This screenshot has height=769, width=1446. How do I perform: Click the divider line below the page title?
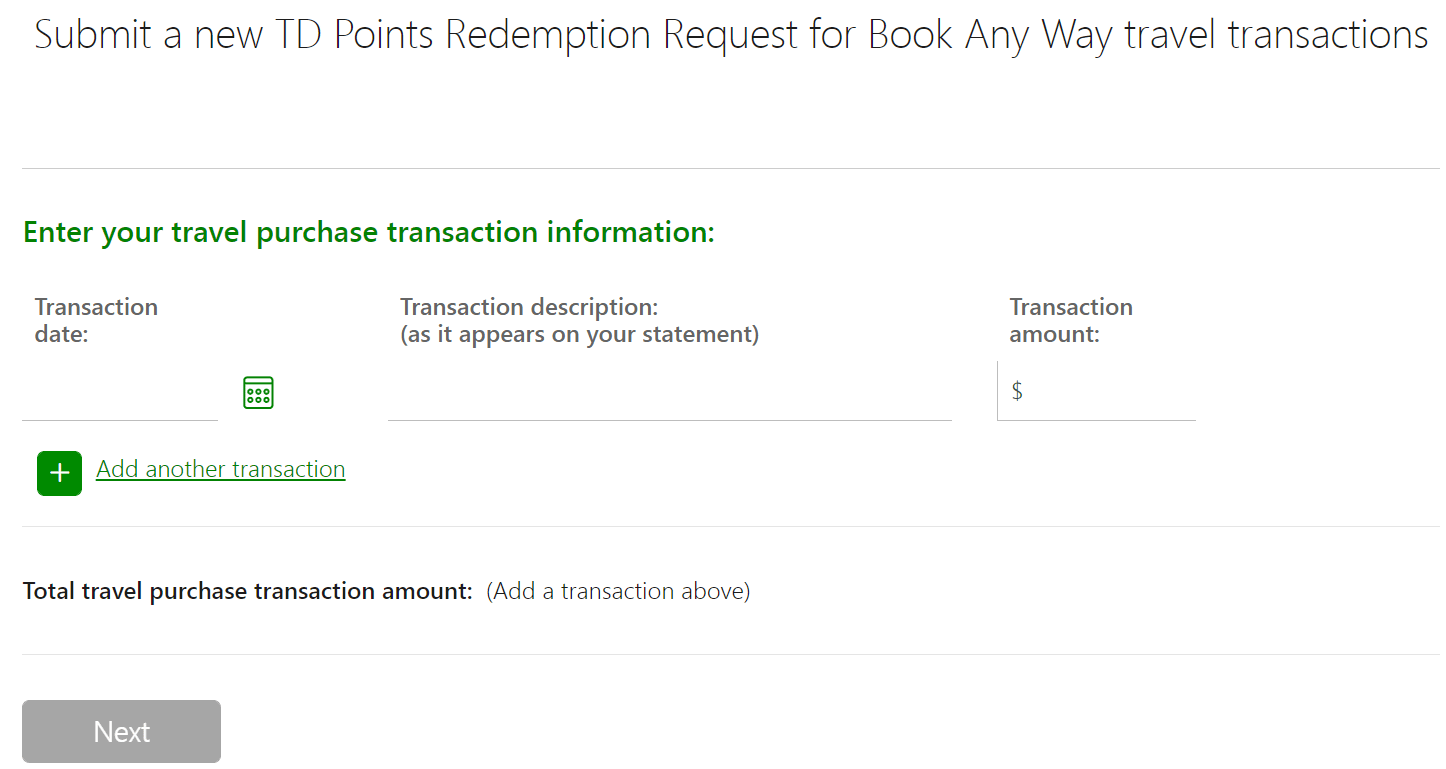(x=730, y=168)
